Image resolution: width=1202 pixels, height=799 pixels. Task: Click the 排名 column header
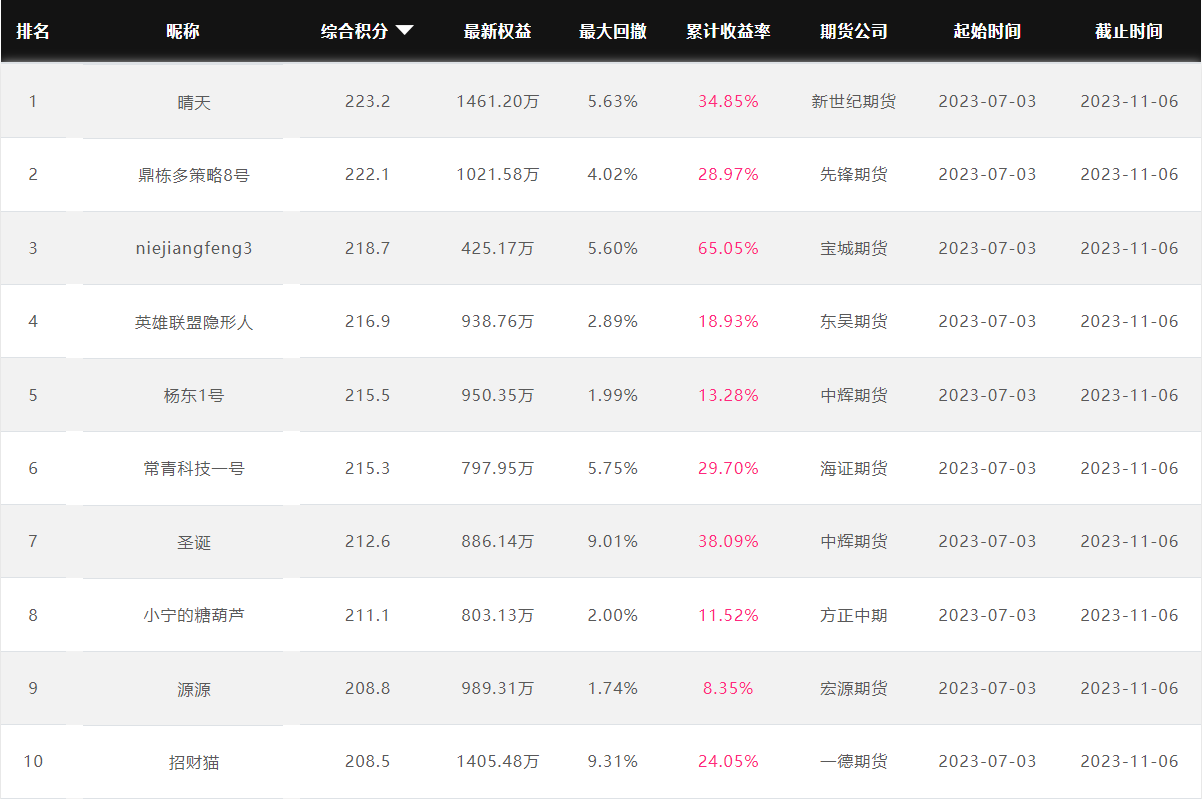click(x=33, y=31)
